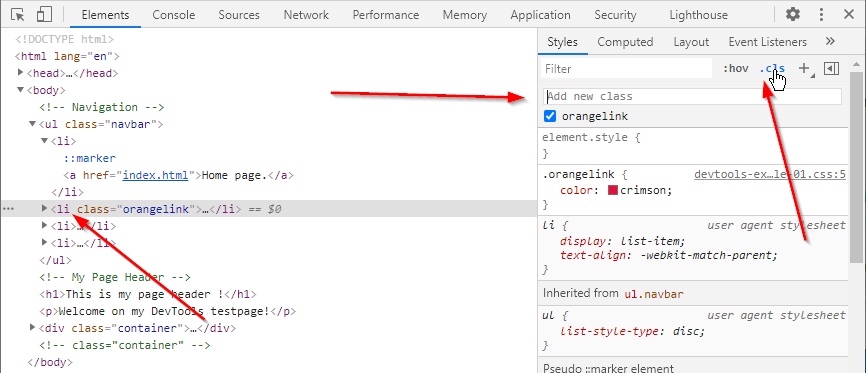The height and width of the screenshot is (373, 866).
Task: Select the Event Listeners pane tab
Action: 767,42
